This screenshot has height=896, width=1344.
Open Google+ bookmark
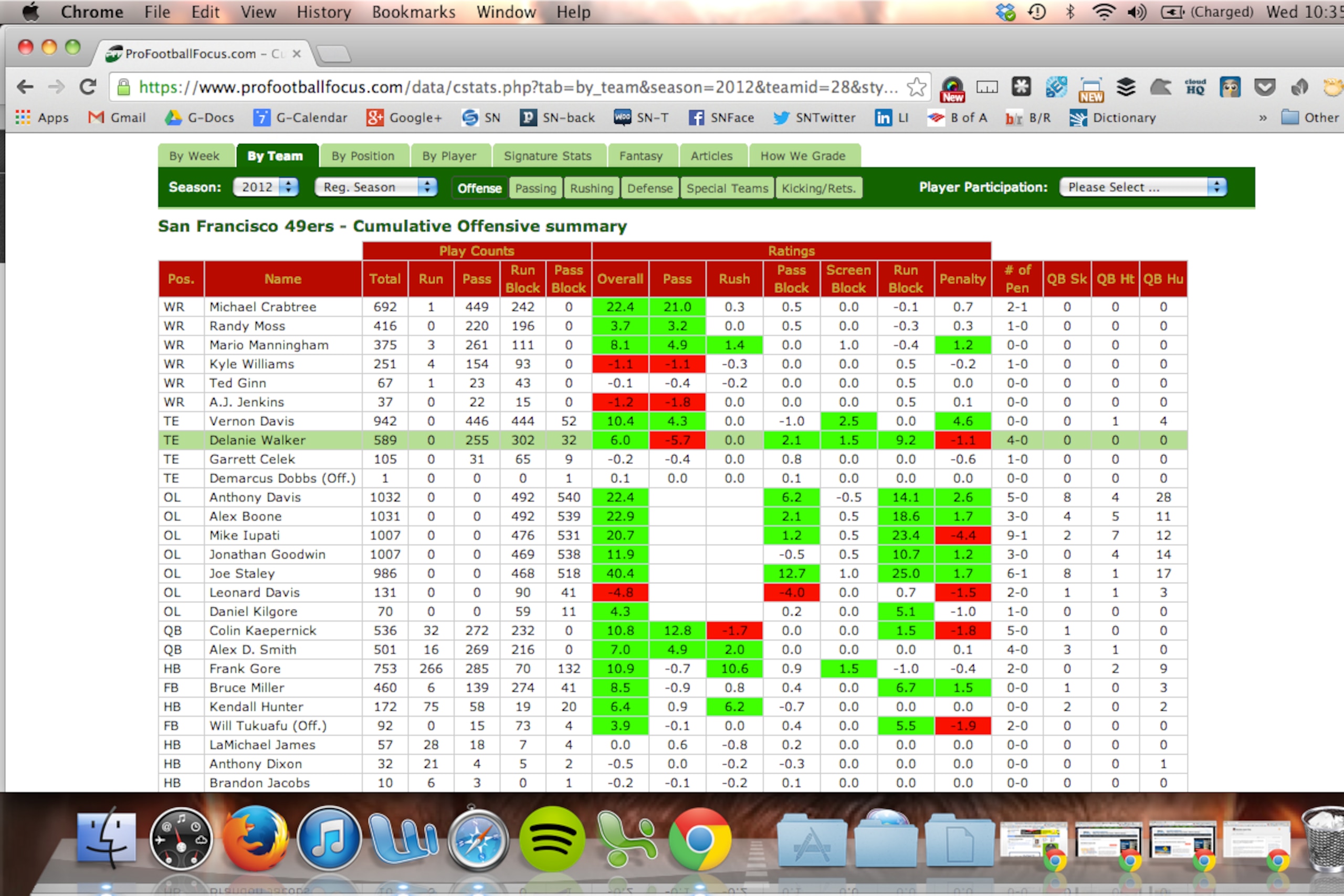pyautogui.click(x=405, y=118)
